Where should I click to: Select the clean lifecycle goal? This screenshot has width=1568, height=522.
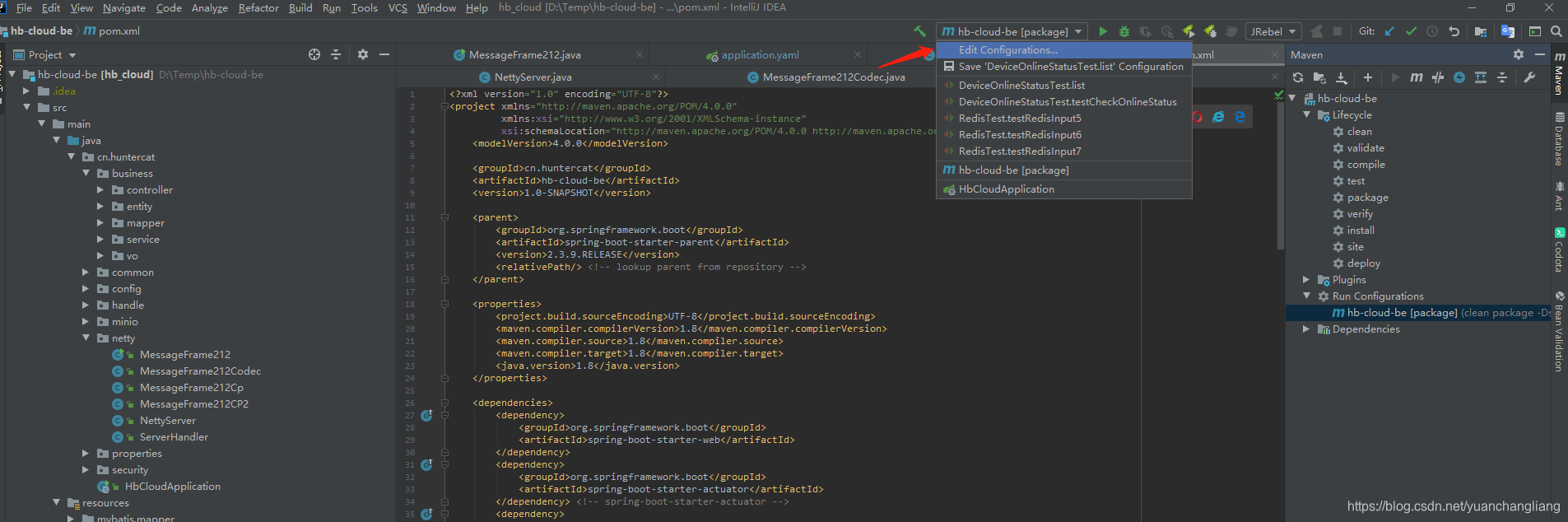(x=1359, y=132)
